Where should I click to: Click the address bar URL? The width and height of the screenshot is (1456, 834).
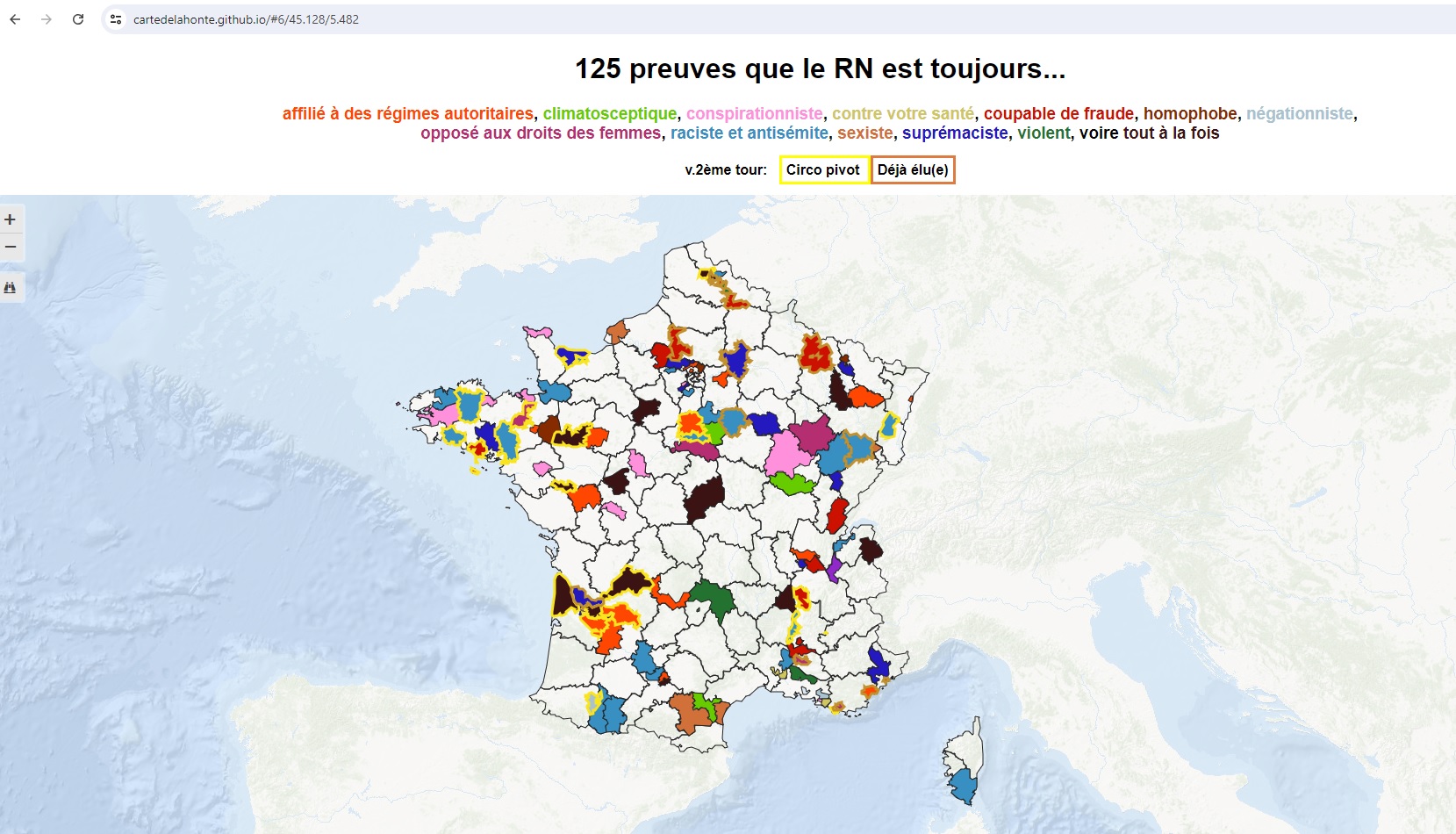[x=246, y=19]
